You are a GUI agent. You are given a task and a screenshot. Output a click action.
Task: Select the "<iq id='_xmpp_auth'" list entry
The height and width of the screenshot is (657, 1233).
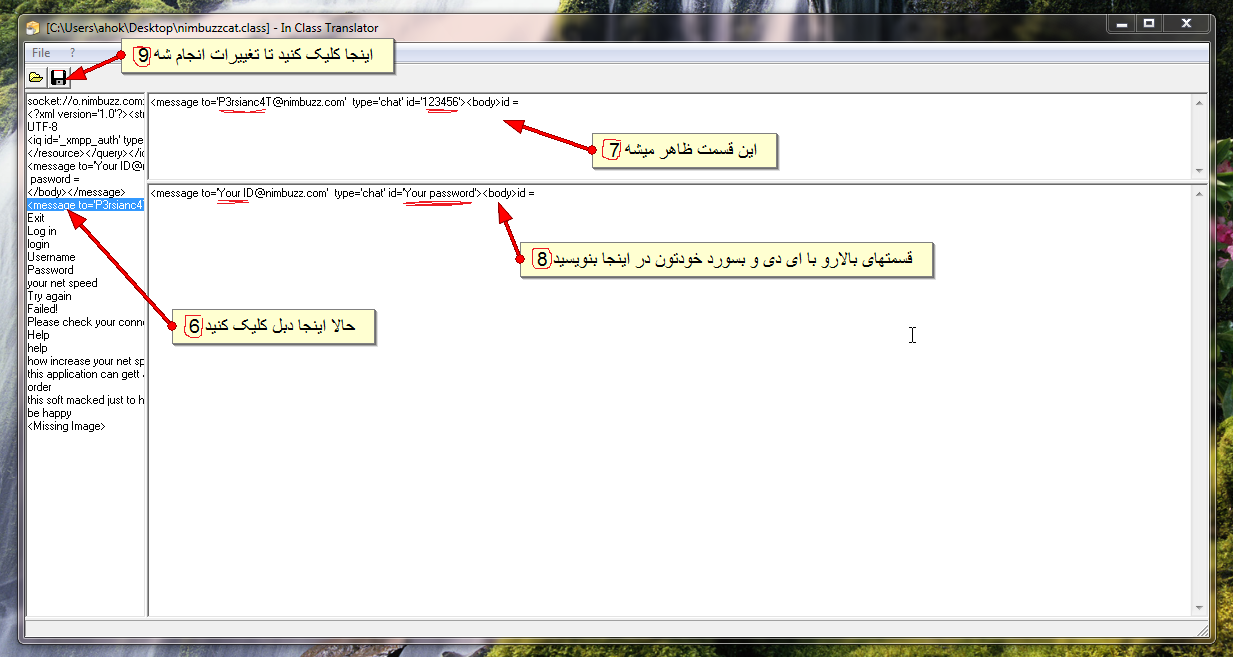point(86,140)
